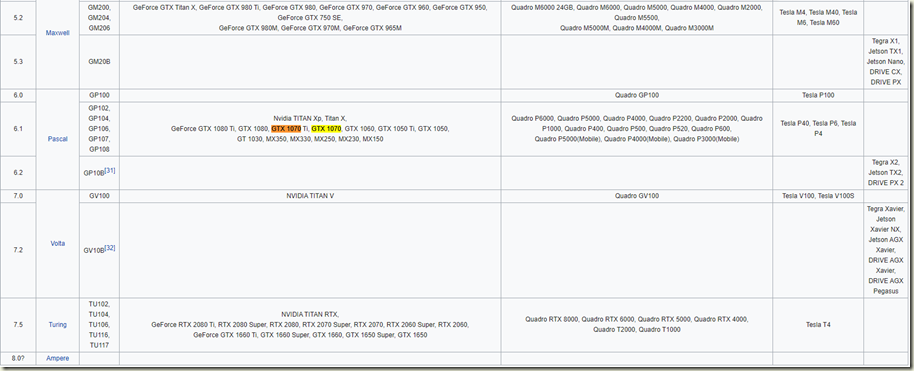Follow the [31] reference next to GP10B
Viewport: 914px width, 371px height.
click(x=110, y=171)
